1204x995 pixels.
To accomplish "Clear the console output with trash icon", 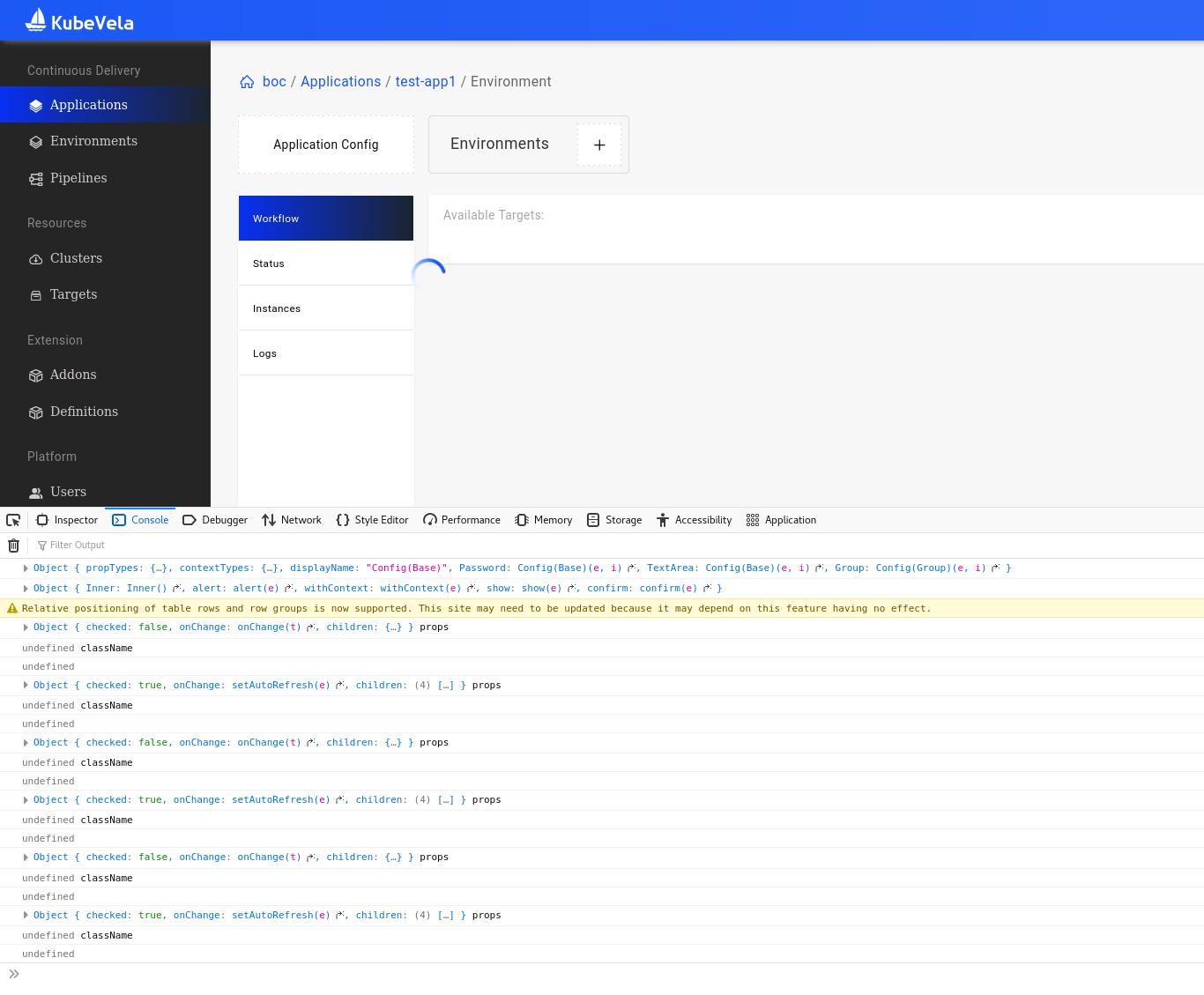I will 13,545.
